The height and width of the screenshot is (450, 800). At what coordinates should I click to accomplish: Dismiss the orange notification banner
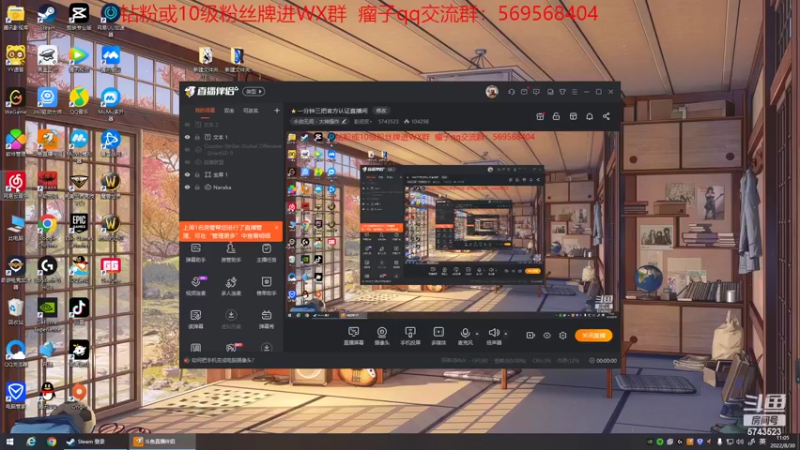(x=276, y=228)
